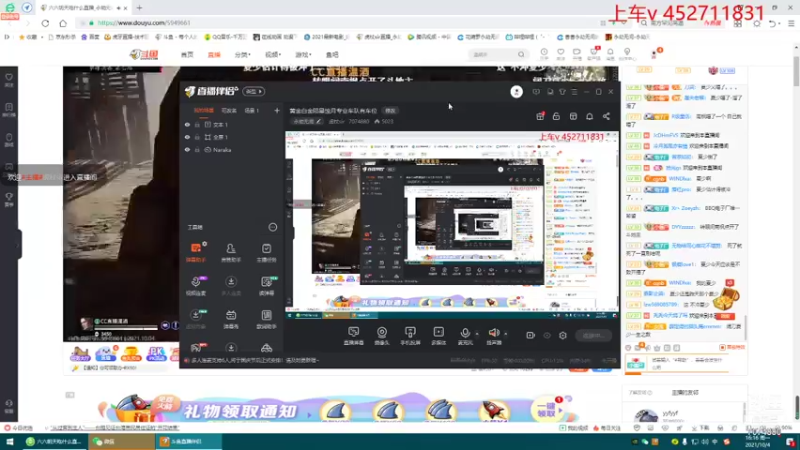The width and height of the screenshot is (800, 450).
Task: Click the 修改 button beside the stream title
Action: 390,111
